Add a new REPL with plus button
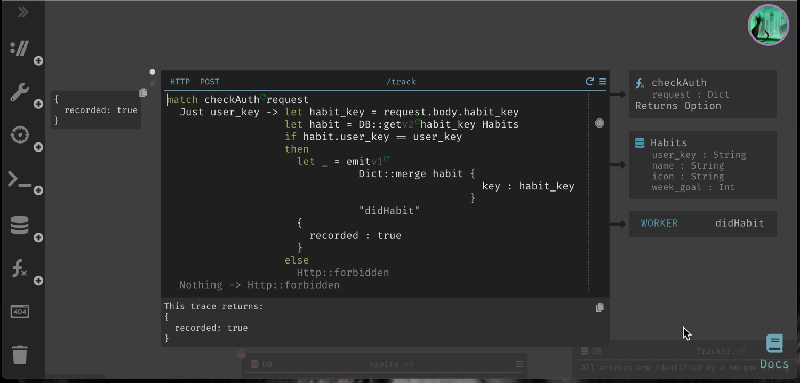800x383 pixels. [38, 191]
